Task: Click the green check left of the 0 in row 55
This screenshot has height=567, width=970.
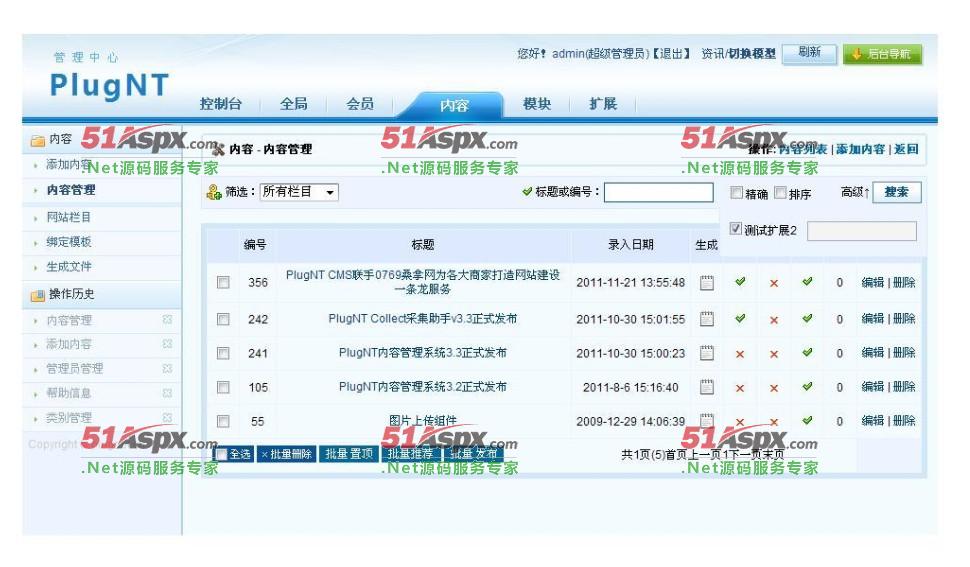Action: pos(807,420)
